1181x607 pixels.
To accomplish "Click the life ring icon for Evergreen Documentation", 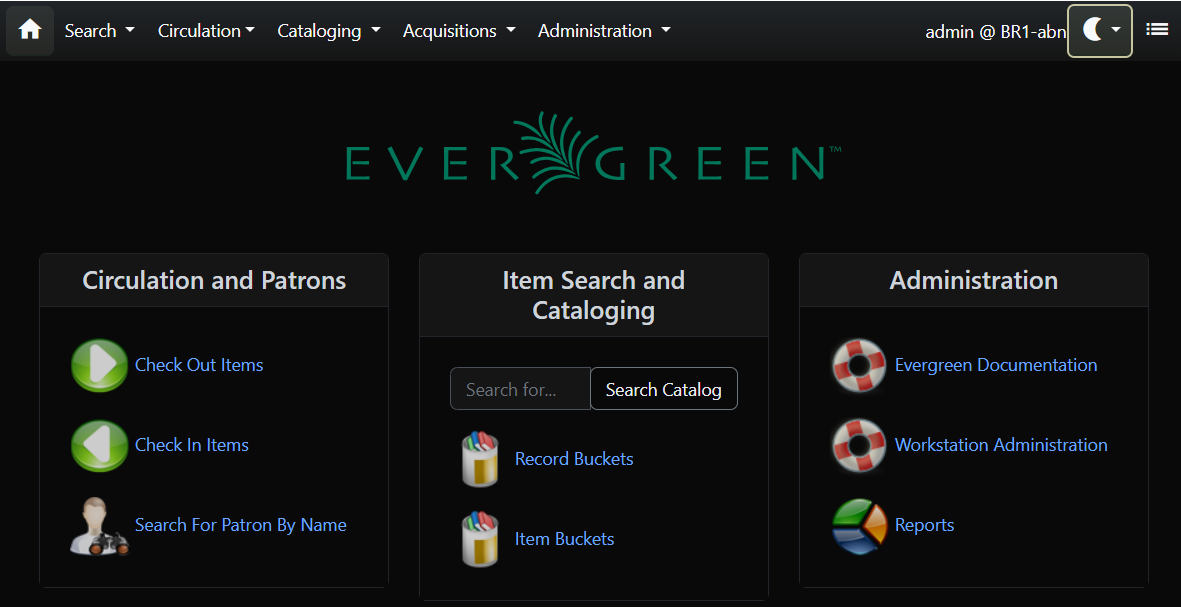I will (859, 364).
